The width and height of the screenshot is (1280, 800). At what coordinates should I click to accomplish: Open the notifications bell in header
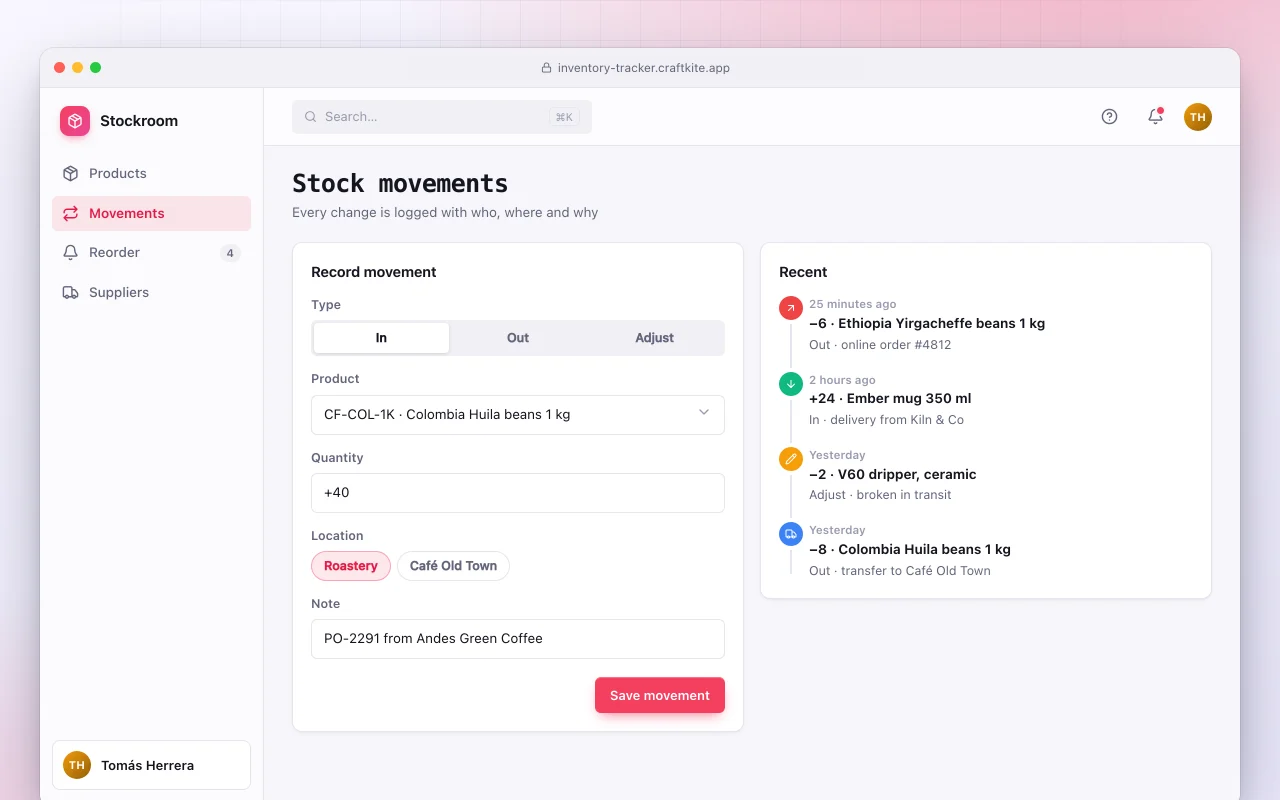tap(1155, 116)
